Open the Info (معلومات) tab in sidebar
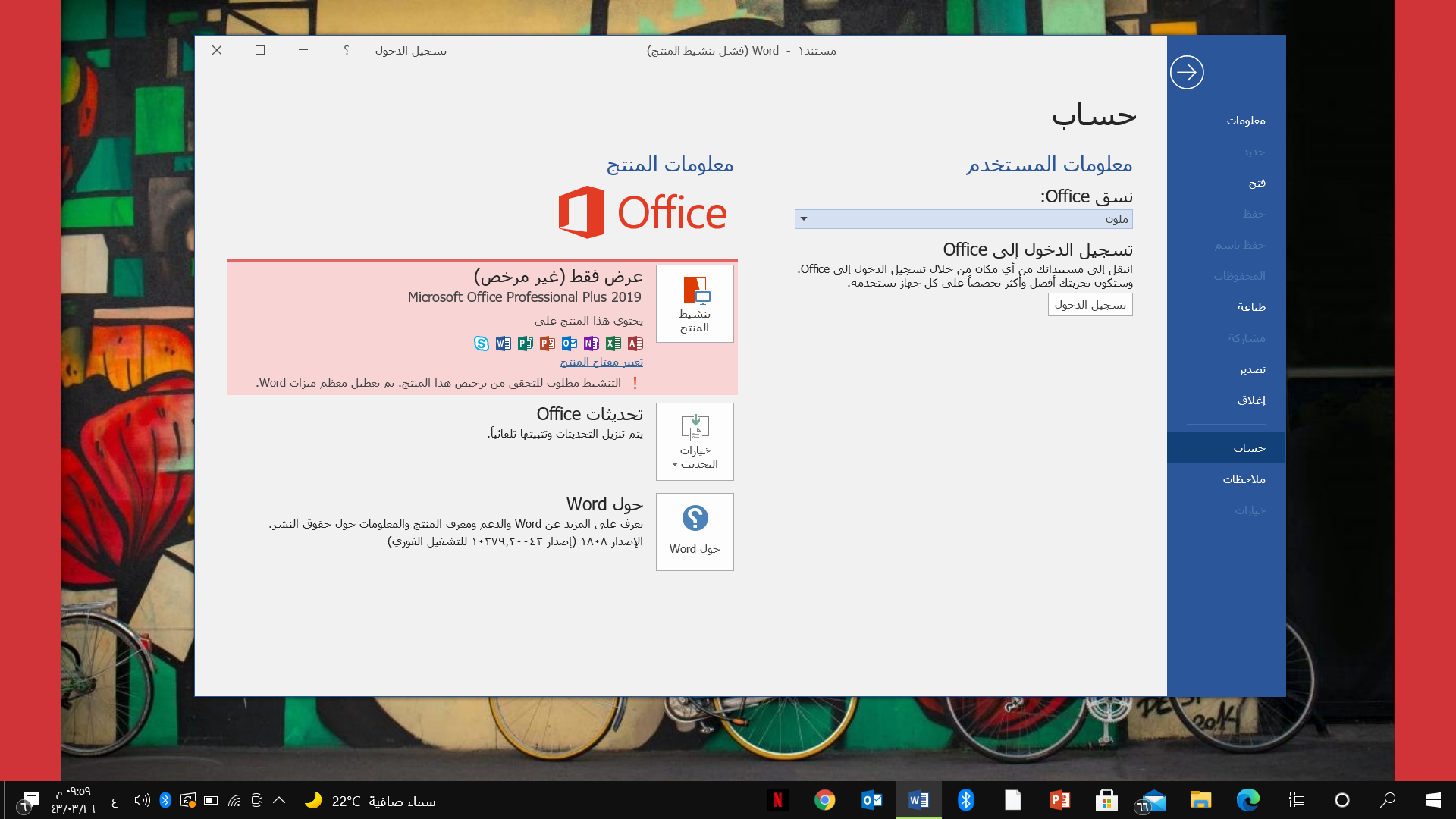This screenshot has height=819, width=1456. click(x=1226, y=121)
